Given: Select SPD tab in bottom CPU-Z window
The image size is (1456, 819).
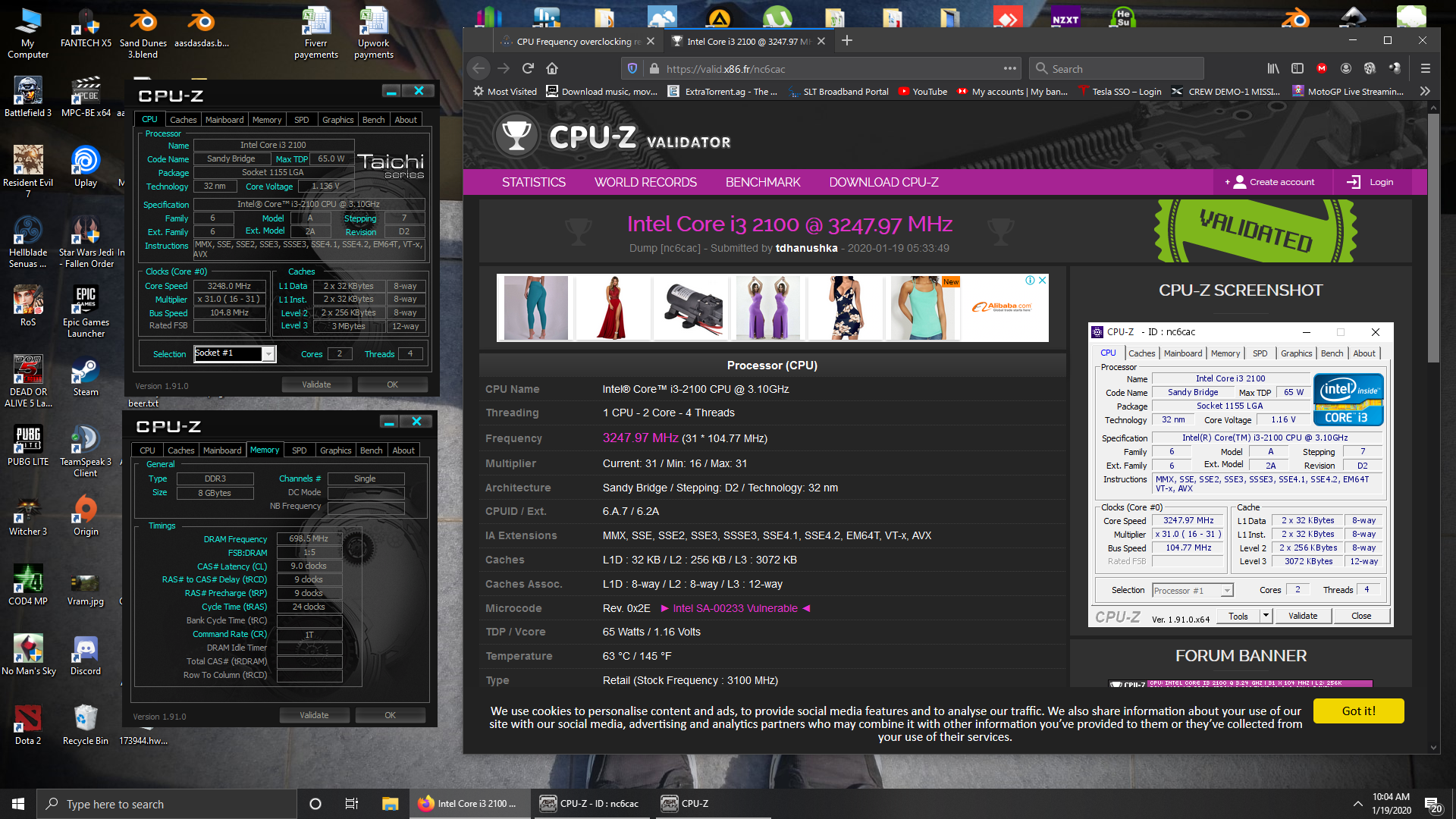Looking at the screenshot, I should [x=300, y=450].
